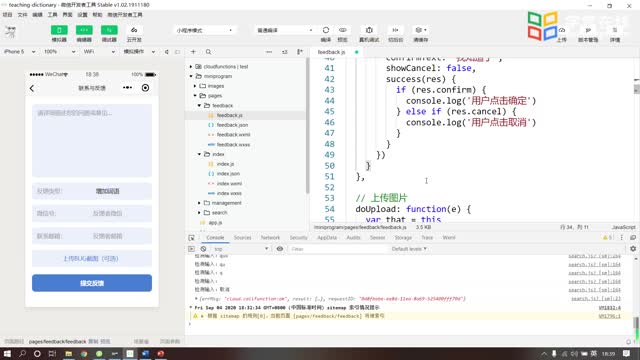Switch to the Network tab
640x360 pixels.
[x=270, y=238]
